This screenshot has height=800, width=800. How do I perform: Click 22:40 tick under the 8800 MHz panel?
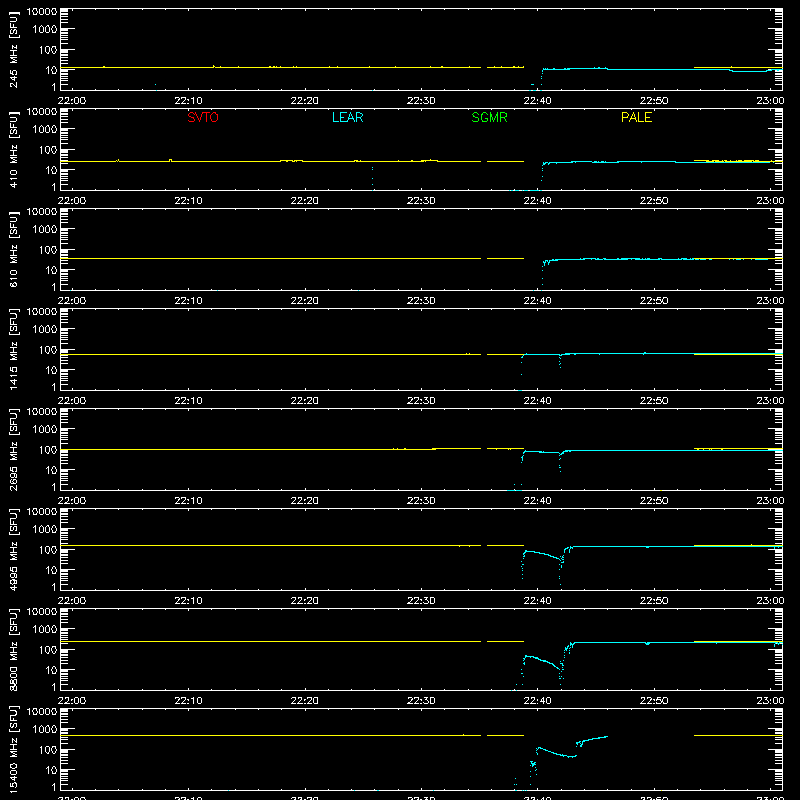[x=537, y=701]
